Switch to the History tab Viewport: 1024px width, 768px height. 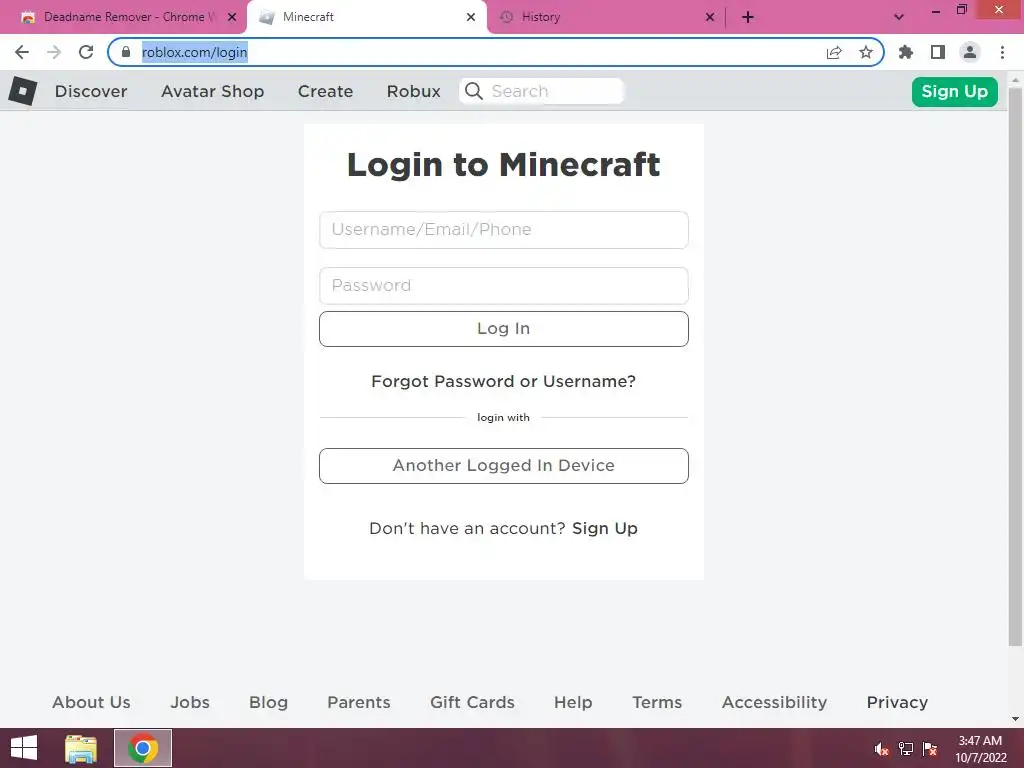(x=606, y=17)
